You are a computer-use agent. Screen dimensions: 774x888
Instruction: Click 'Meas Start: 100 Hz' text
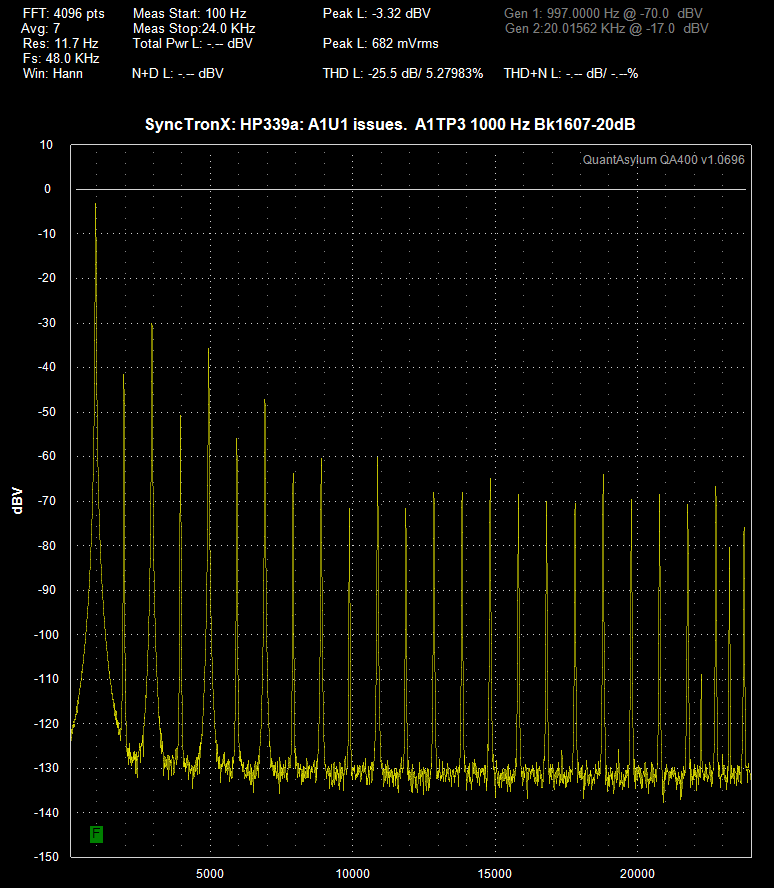point(190,14)
